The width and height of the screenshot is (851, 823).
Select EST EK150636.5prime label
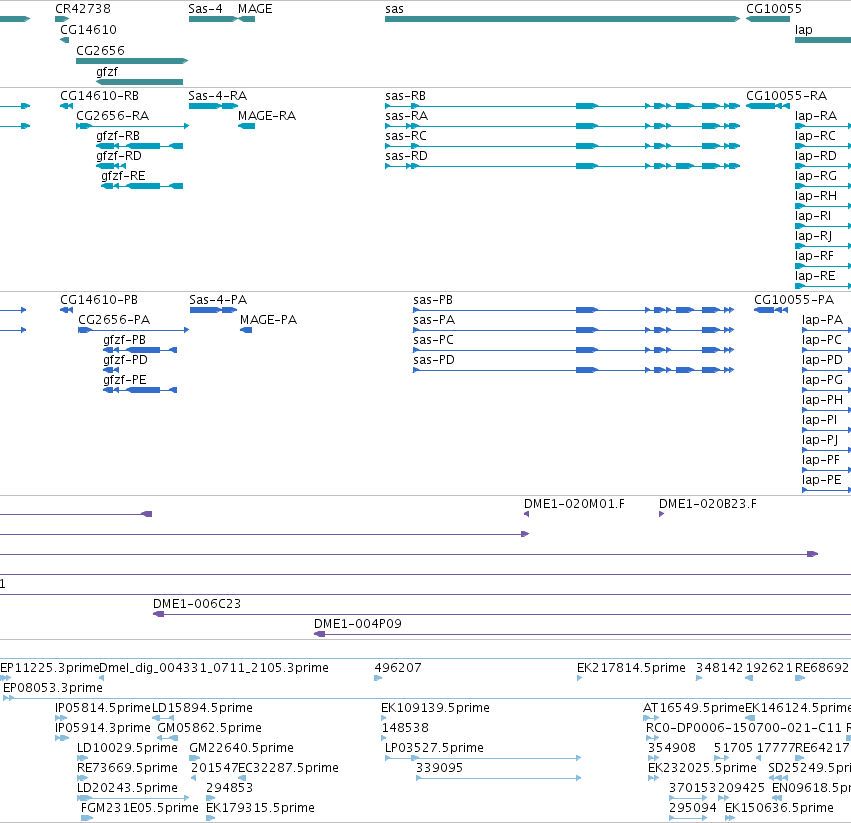(x=779, y=808)
